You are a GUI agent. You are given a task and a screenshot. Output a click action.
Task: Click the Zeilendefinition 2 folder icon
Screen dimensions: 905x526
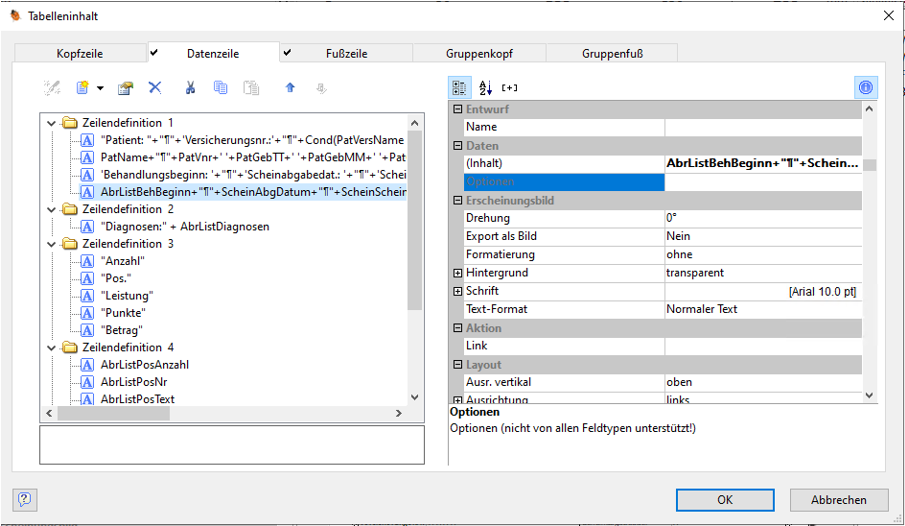pos(70,209)
